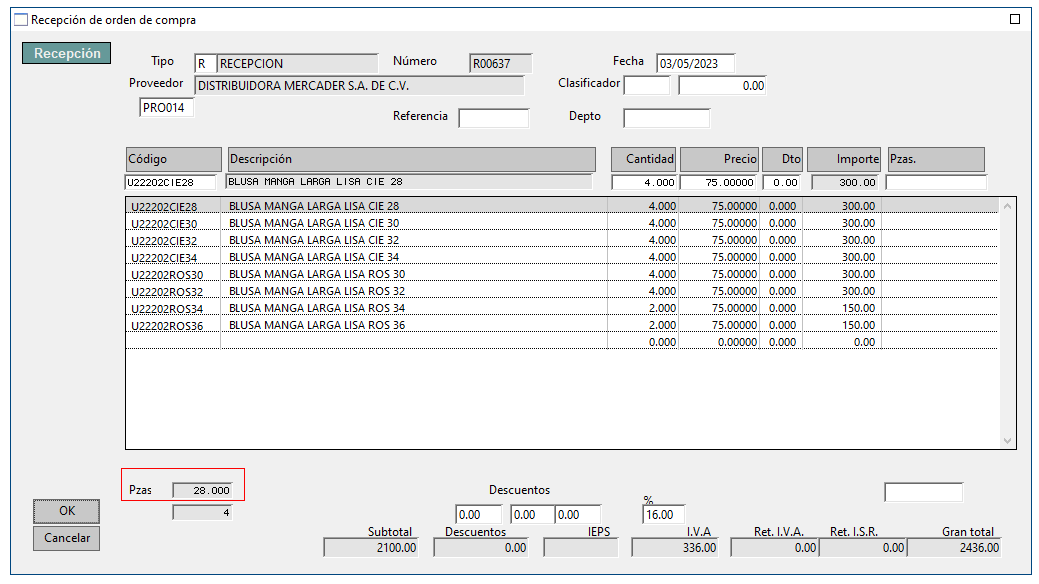Select row U22202ROS34 in the list
Screen dimensions: 1039x584
click(x=562, y=308)
